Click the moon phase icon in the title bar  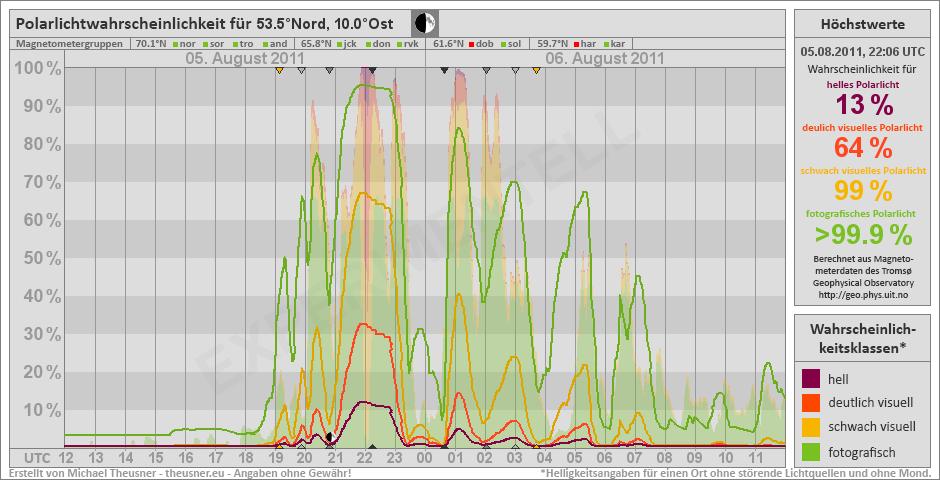pos(425,23)
